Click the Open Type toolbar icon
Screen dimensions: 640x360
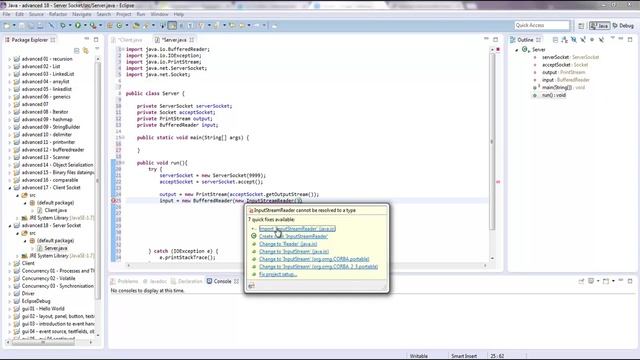tap(136, 26)
